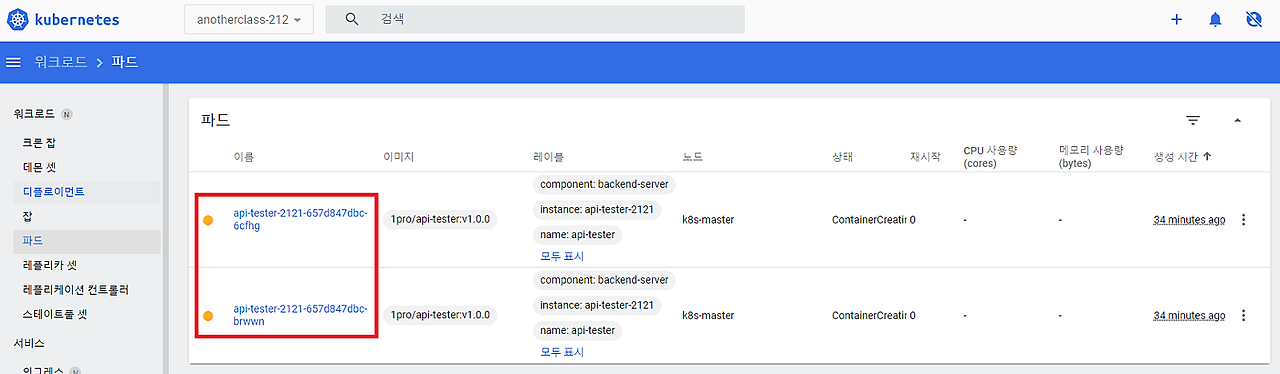This screenshot has width=1280, height=374.
Task: Click 모두 표시 in 6cfhg pod row
Action: [562, 256]
